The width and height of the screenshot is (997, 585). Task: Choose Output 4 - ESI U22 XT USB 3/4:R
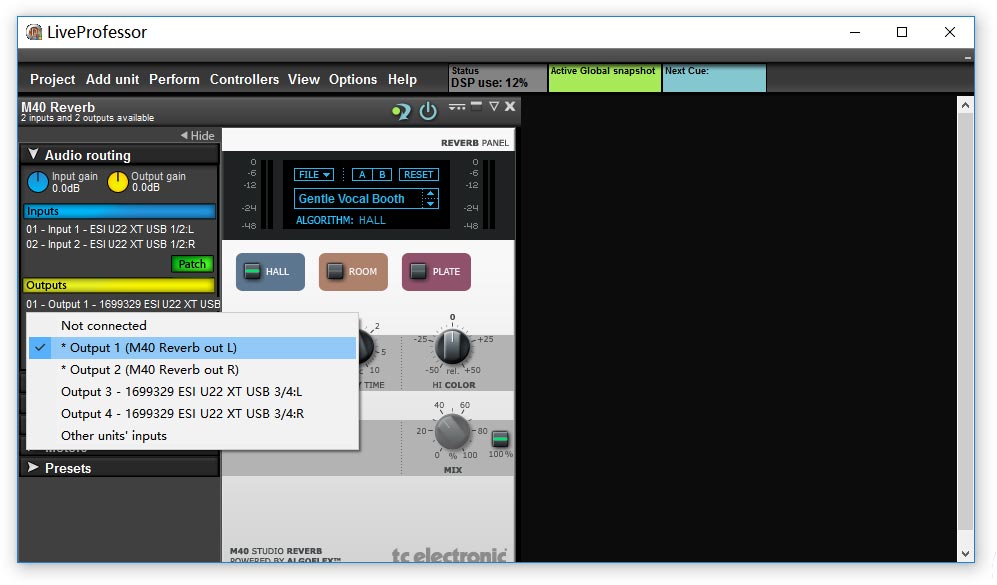click(x=193, y=413)
